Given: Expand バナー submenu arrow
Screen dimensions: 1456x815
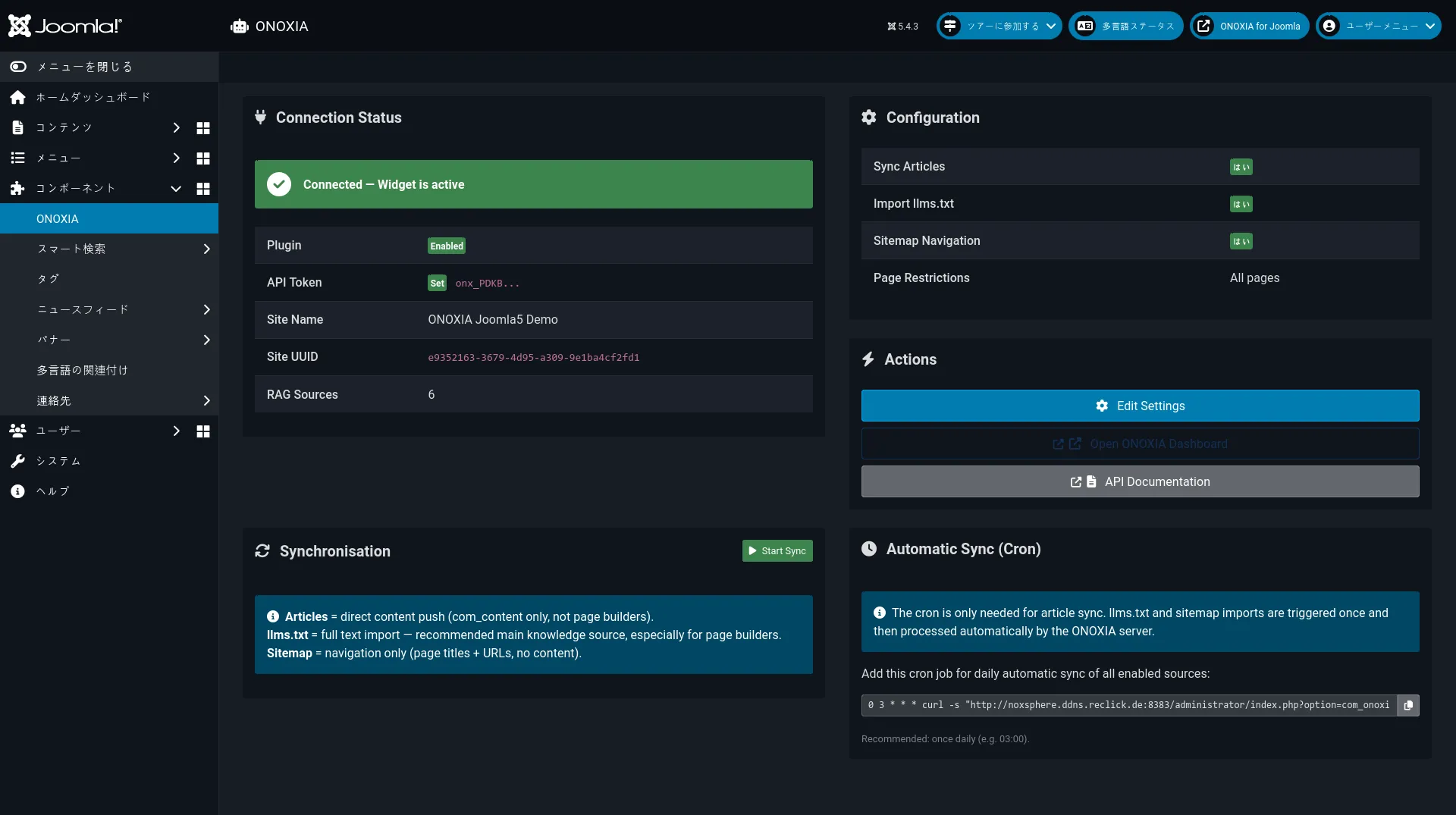Looking at the screenshot, I should click(x=206, y=340).
